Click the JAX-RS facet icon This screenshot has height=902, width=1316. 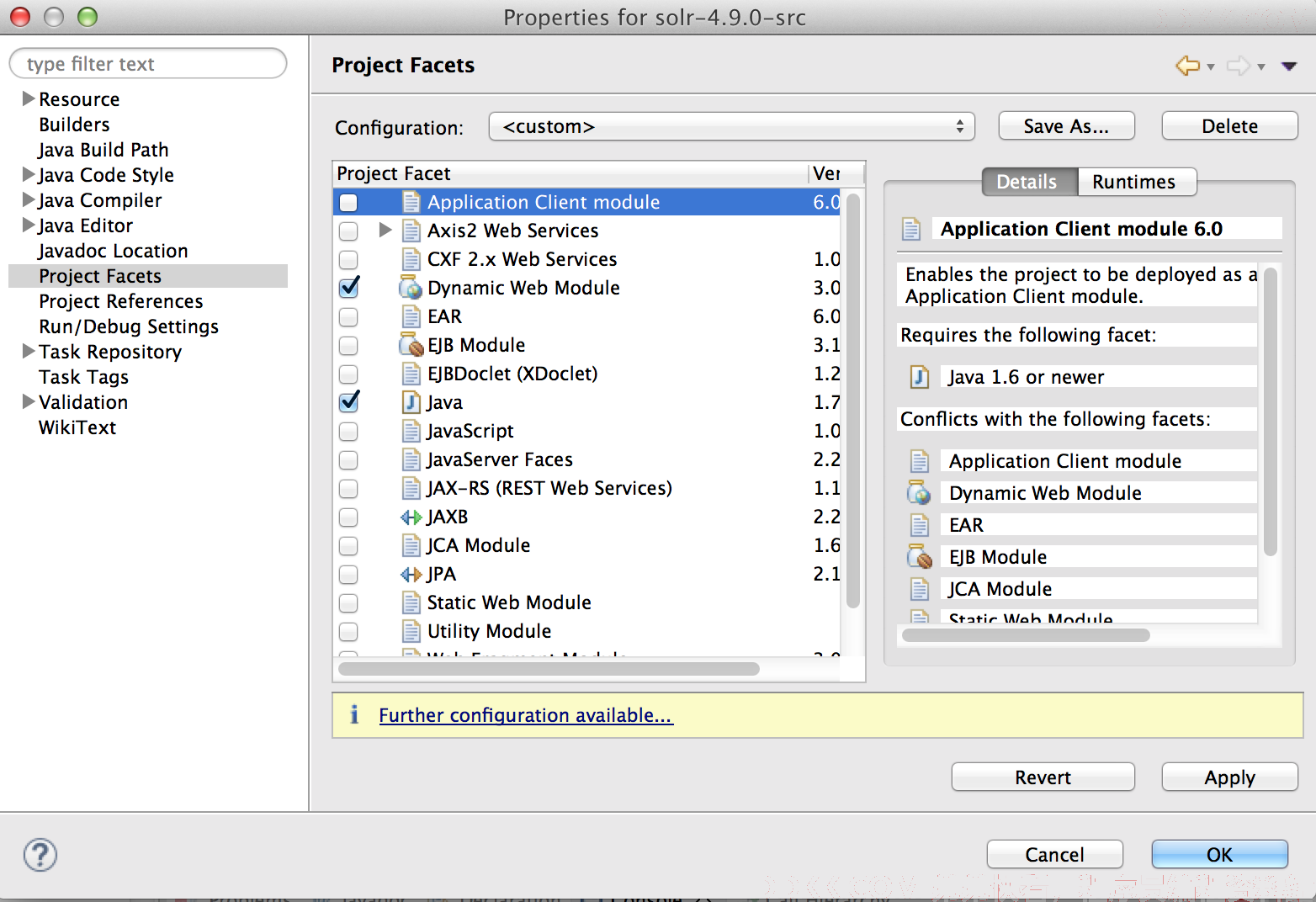coord(411,488)
